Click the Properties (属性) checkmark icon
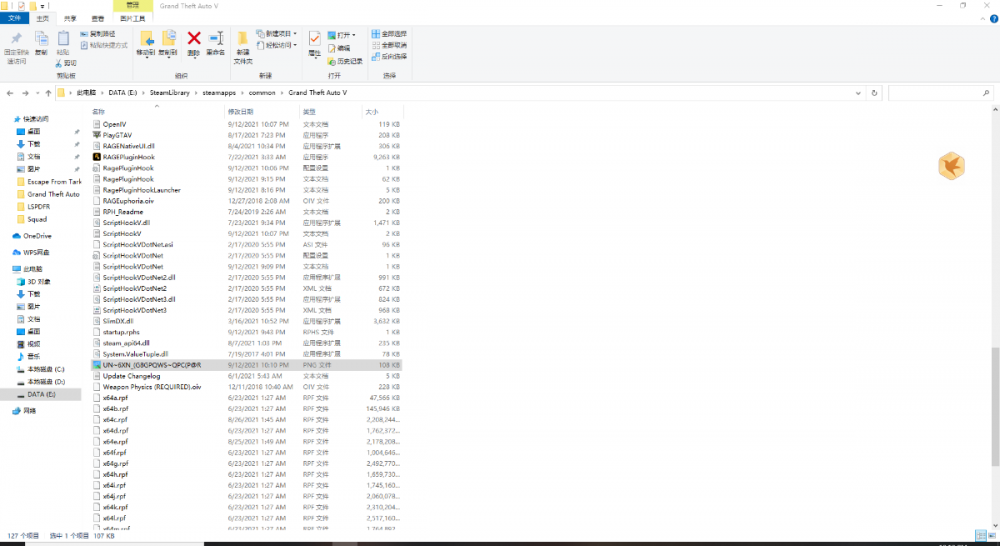 point(314,39)
